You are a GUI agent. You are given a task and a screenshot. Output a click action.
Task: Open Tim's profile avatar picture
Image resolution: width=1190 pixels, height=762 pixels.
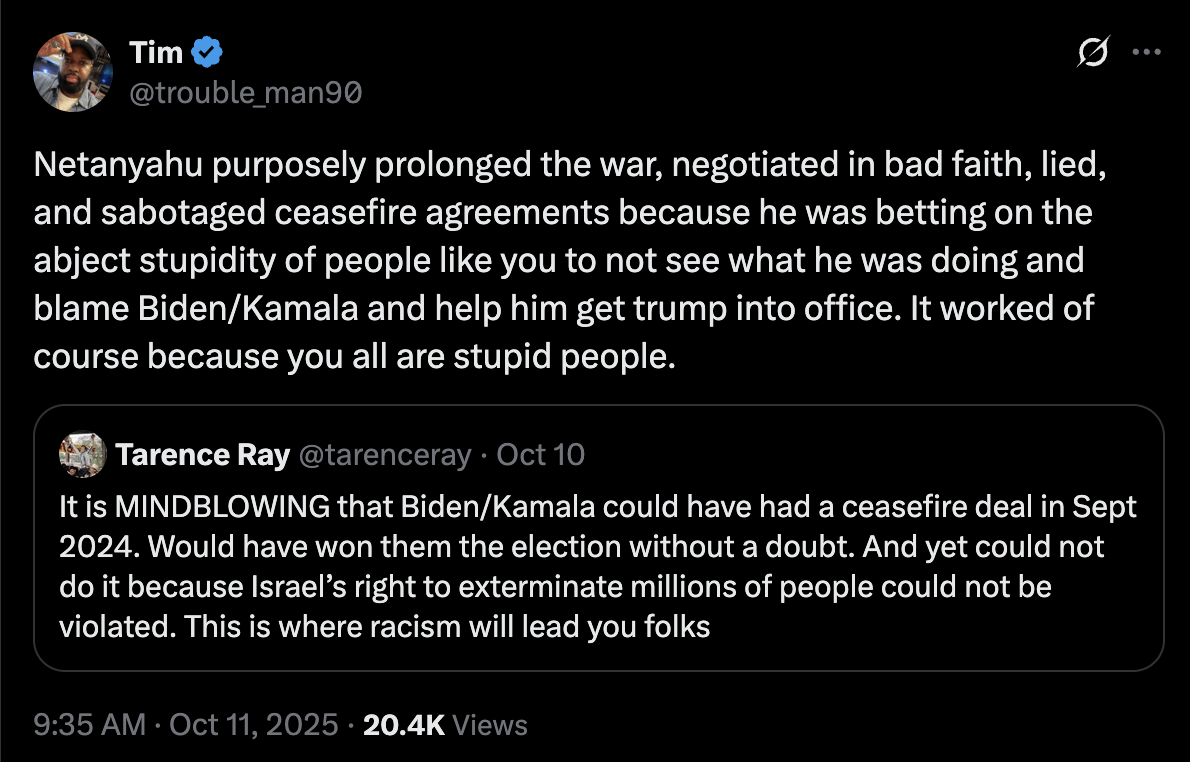[71, 71]
